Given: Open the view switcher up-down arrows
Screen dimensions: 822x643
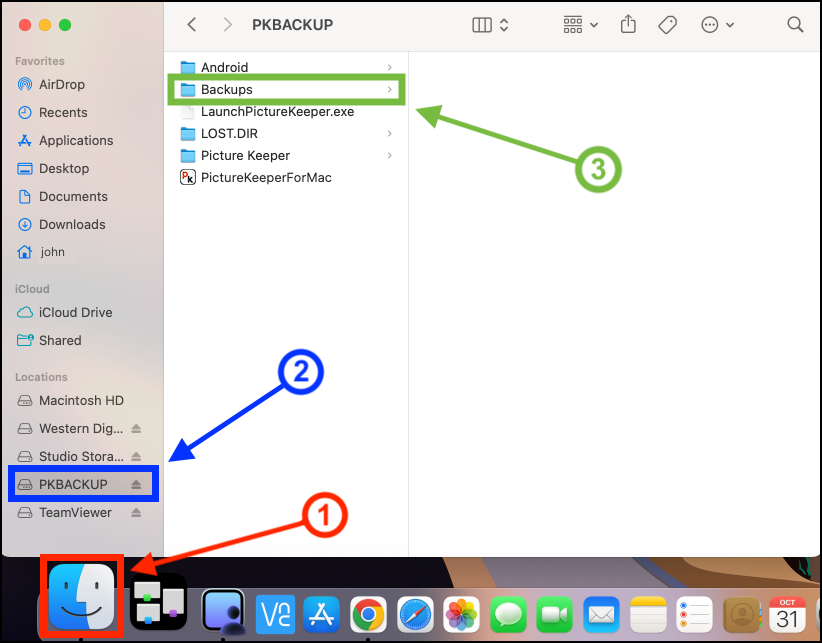Looking at the screenshot, I should click(504, 25).
